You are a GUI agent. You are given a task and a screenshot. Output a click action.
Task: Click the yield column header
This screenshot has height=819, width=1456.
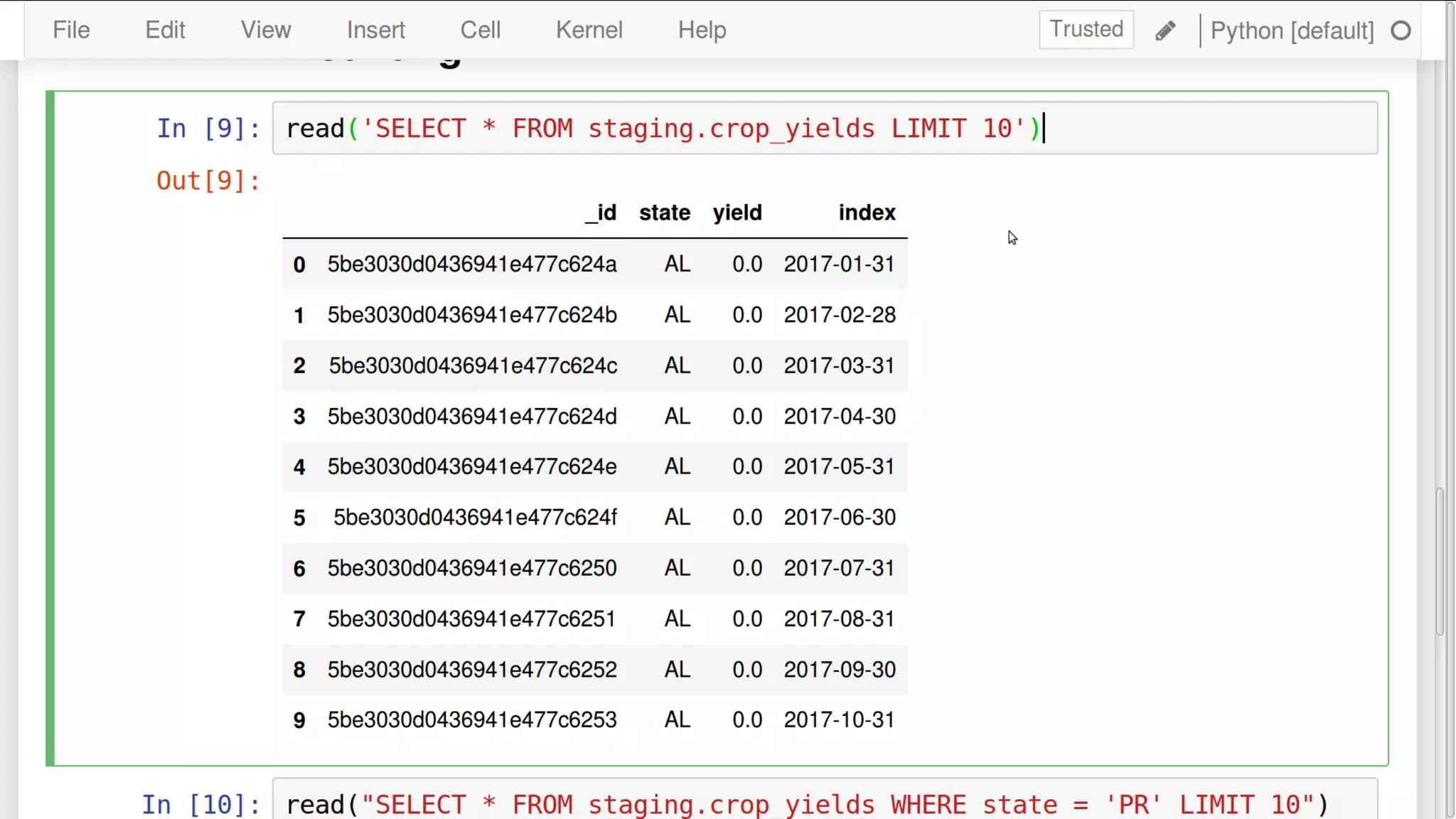click(x=737, y=213)
